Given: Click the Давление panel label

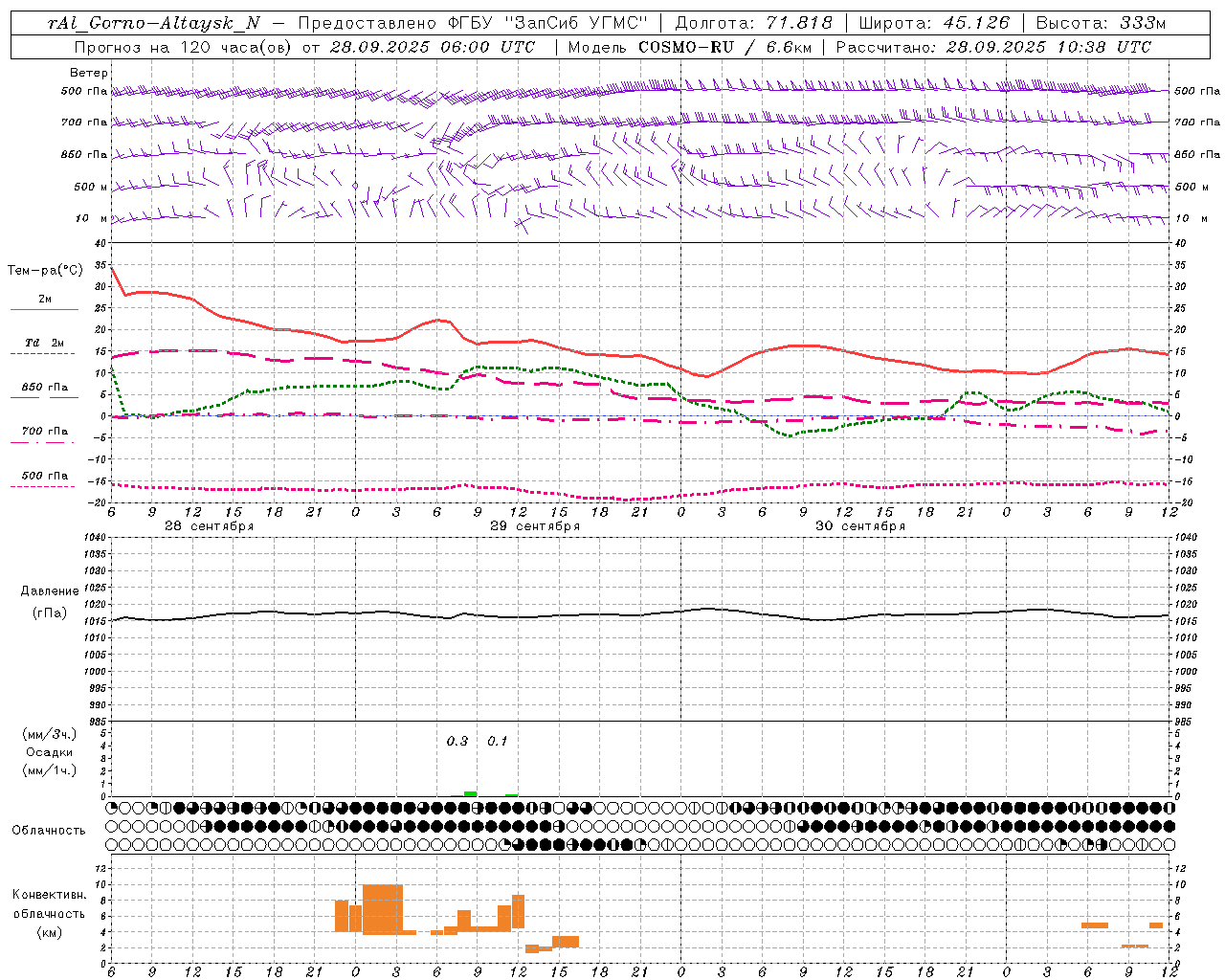Looking at the screenshot, I should coord(50,591).
